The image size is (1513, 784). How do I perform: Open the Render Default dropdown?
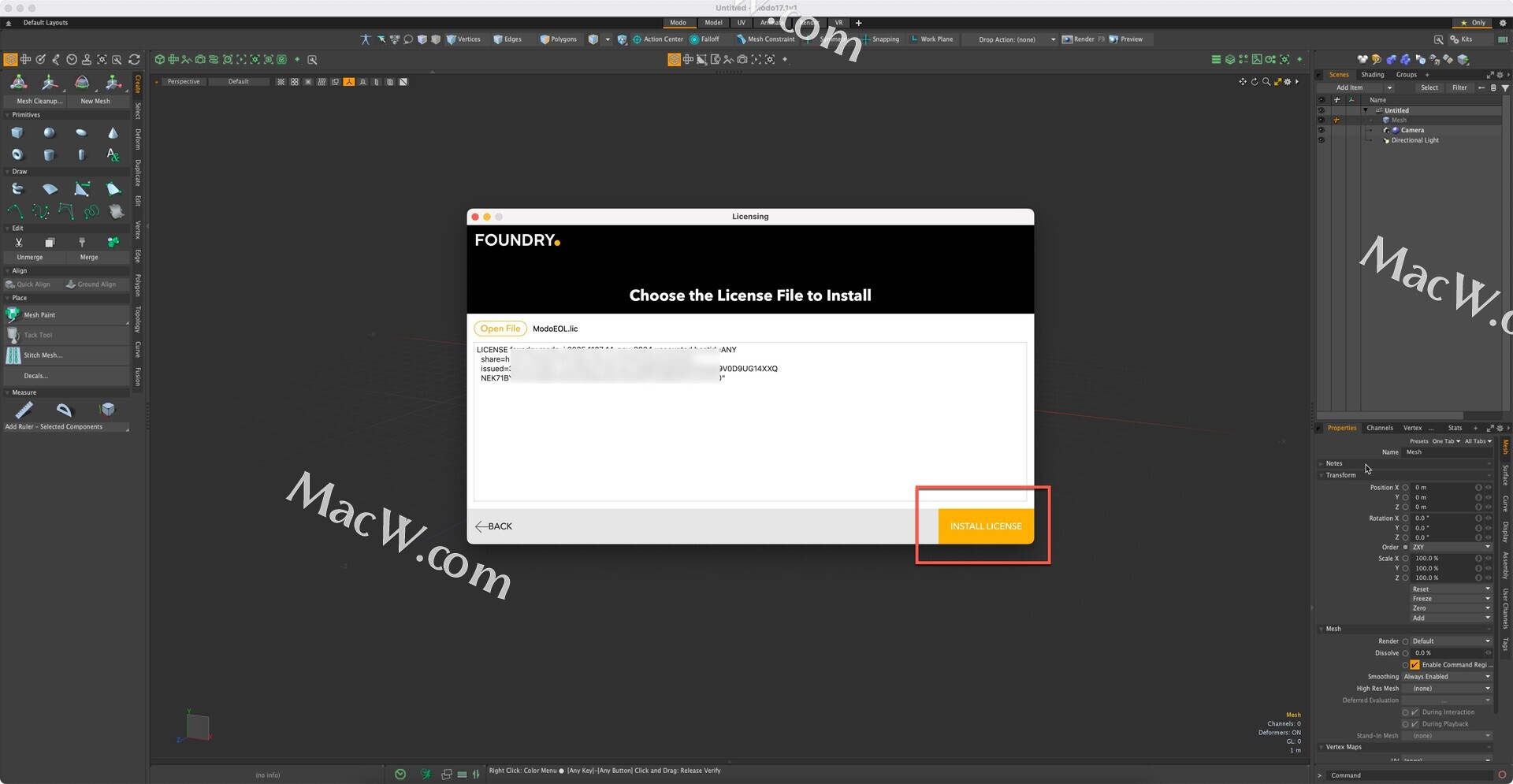coord(1451,641)
